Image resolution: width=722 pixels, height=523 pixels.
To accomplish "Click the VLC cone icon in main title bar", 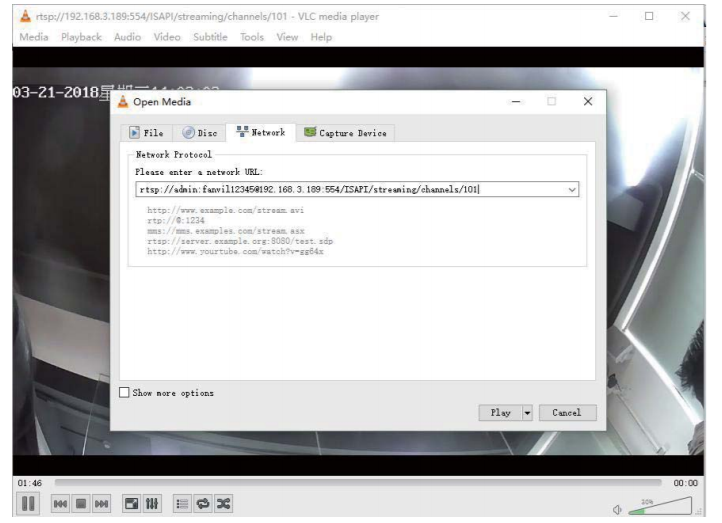I will (x=25, y=16).
